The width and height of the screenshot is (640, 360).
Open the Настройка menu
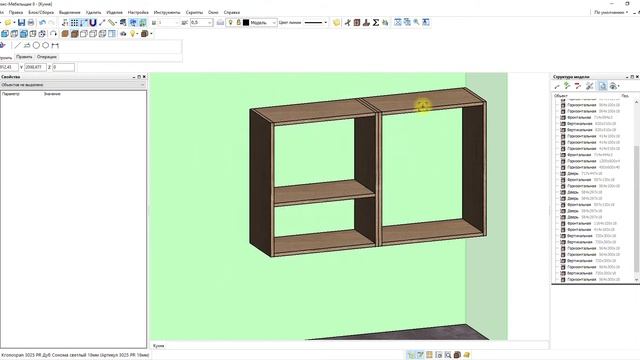pyautogui.click(x=138, y=13)
